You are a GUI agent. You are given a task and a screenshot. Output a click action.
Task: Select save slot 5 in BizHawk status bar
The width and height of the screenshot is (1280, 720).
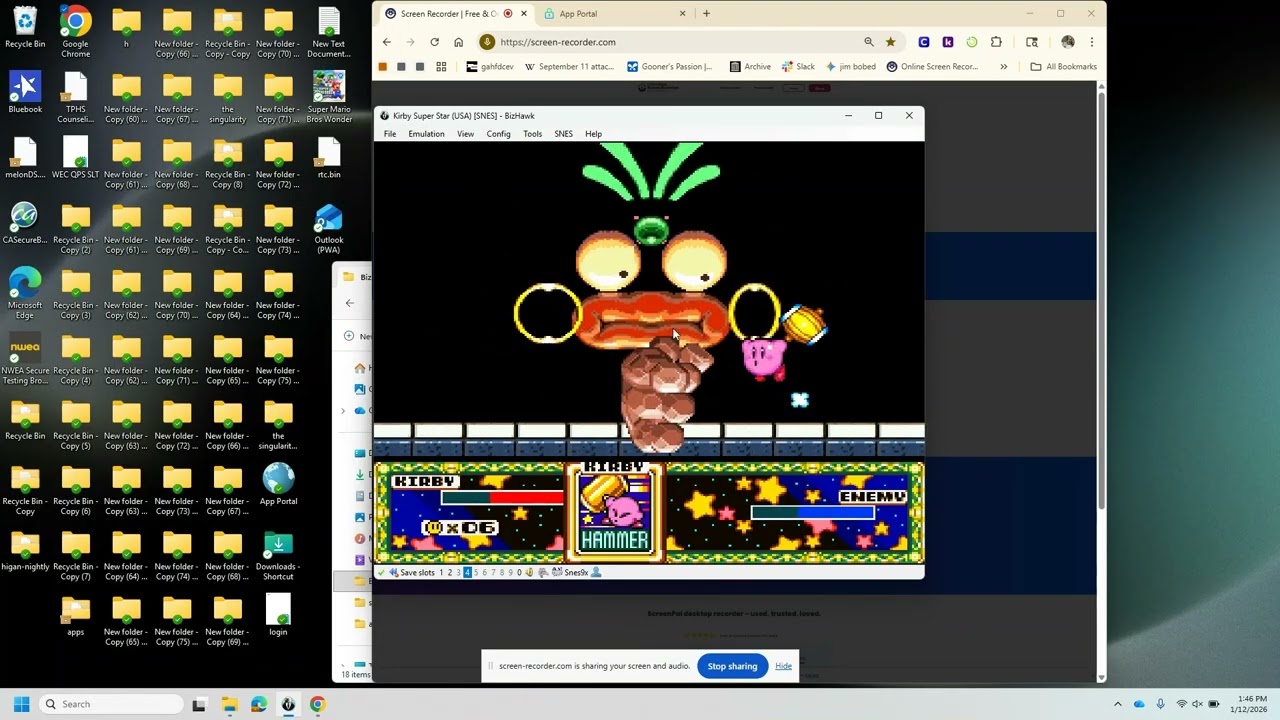[476, 573]
